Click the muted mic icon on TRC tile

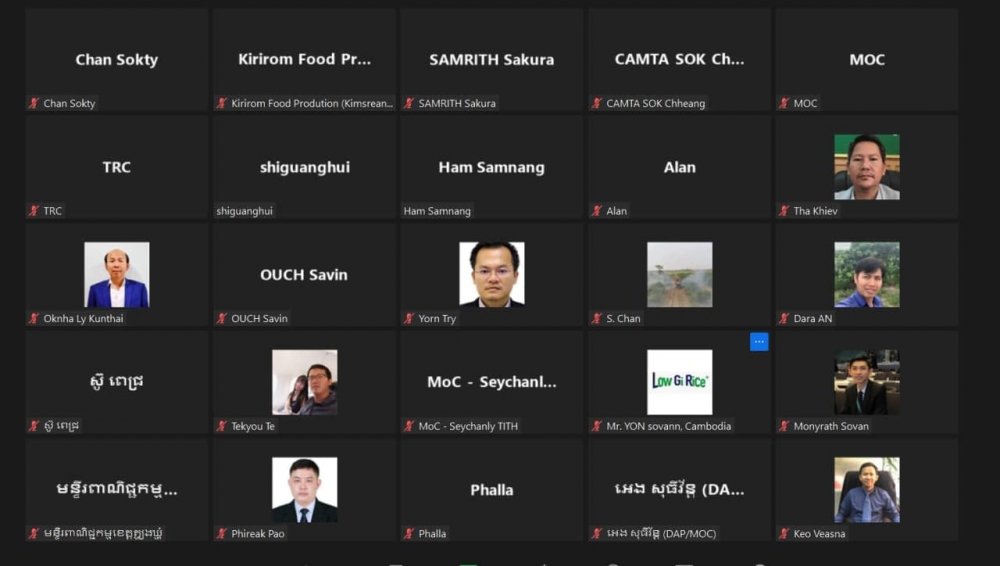[34, 211]
